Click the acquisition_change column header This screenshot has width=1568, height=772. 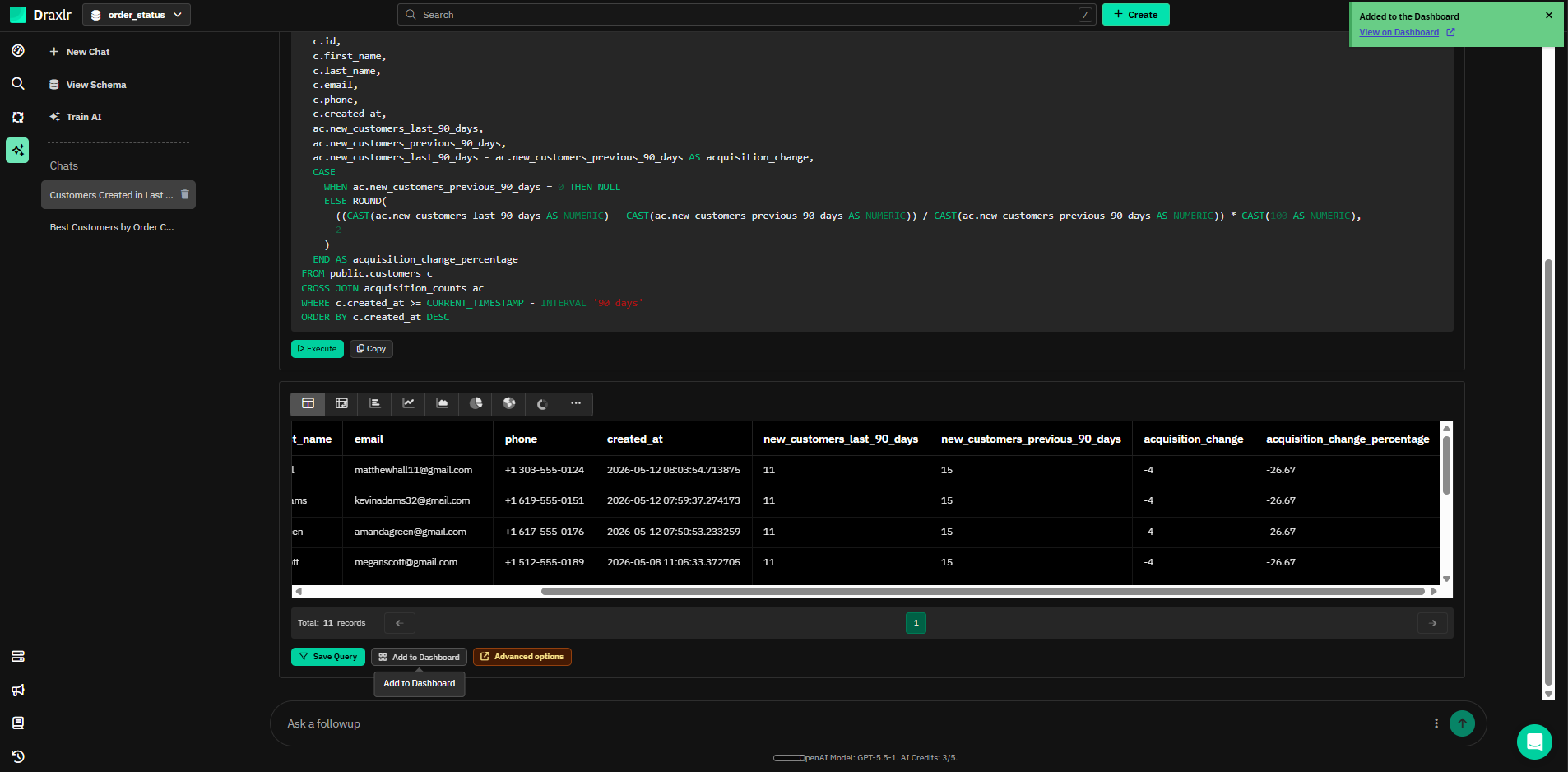click(x=1193, y=439)
